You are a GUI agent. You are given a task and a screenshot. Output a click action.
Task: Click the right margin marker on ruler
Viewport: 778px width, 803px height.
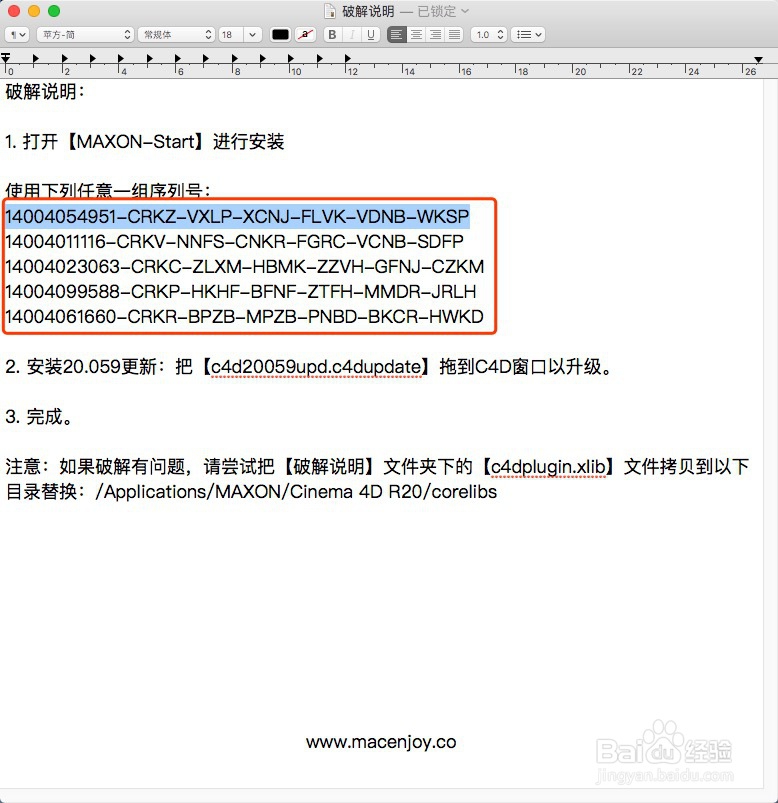[758, 60]
